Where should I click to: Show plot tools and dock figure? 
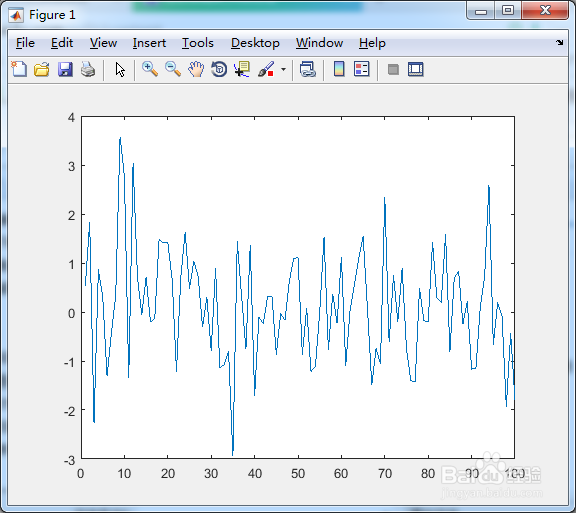pos(416,69)
